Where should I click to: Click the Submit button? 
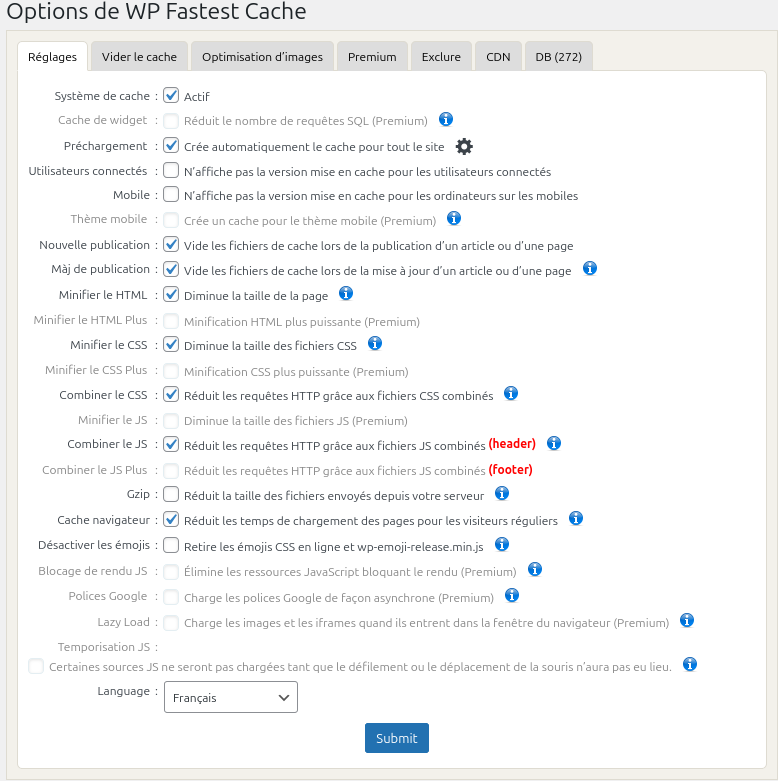[397, 738]
